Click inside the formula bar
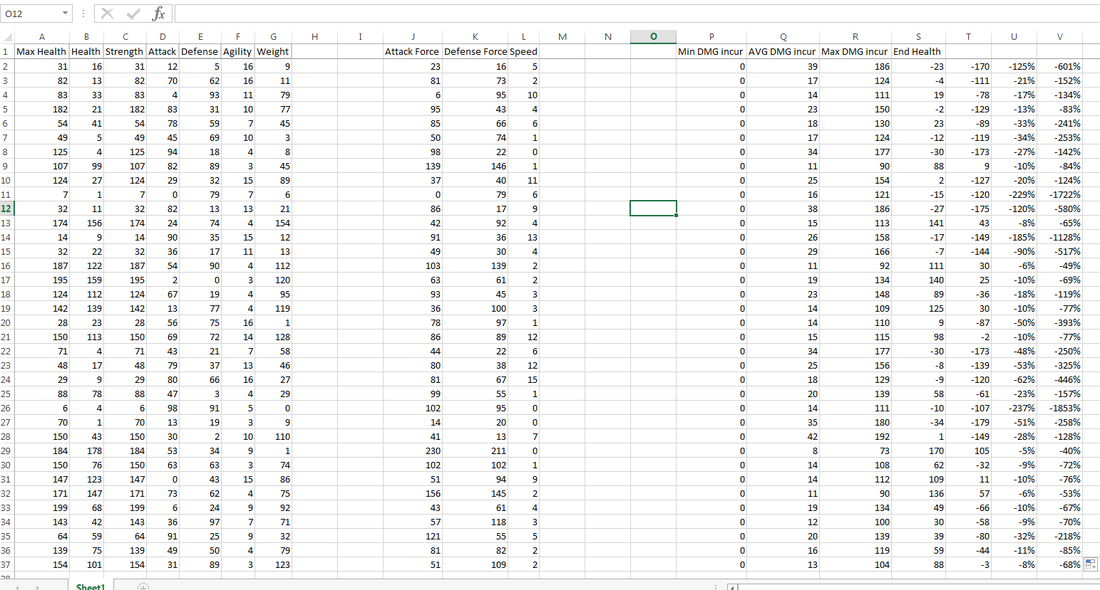Viewport: 1100px width, 590px height. 400,13
